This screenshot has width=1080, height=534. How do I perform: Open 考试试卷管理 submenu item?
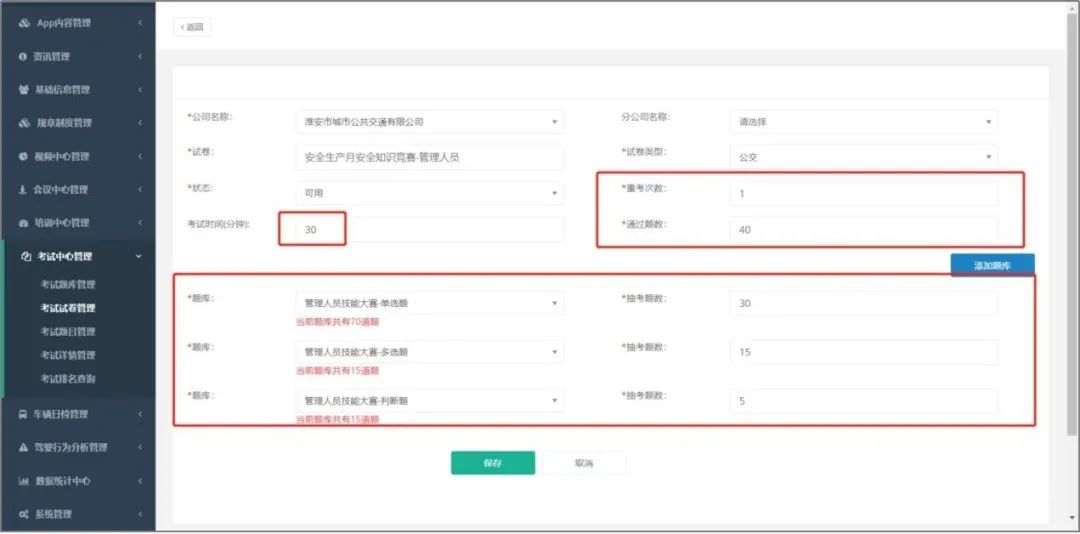point(68,308)
